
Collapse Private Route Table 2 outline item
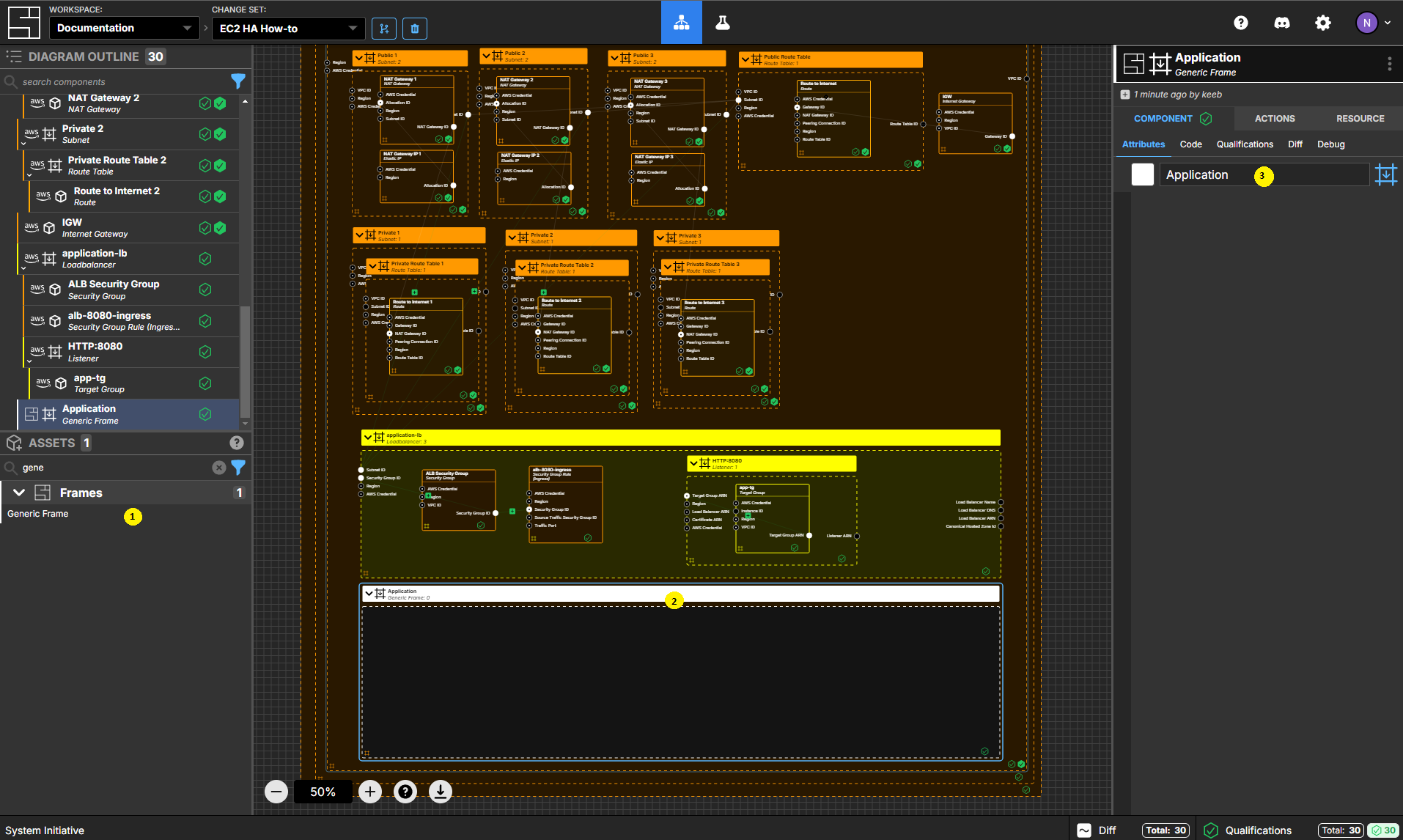(29, 175)
